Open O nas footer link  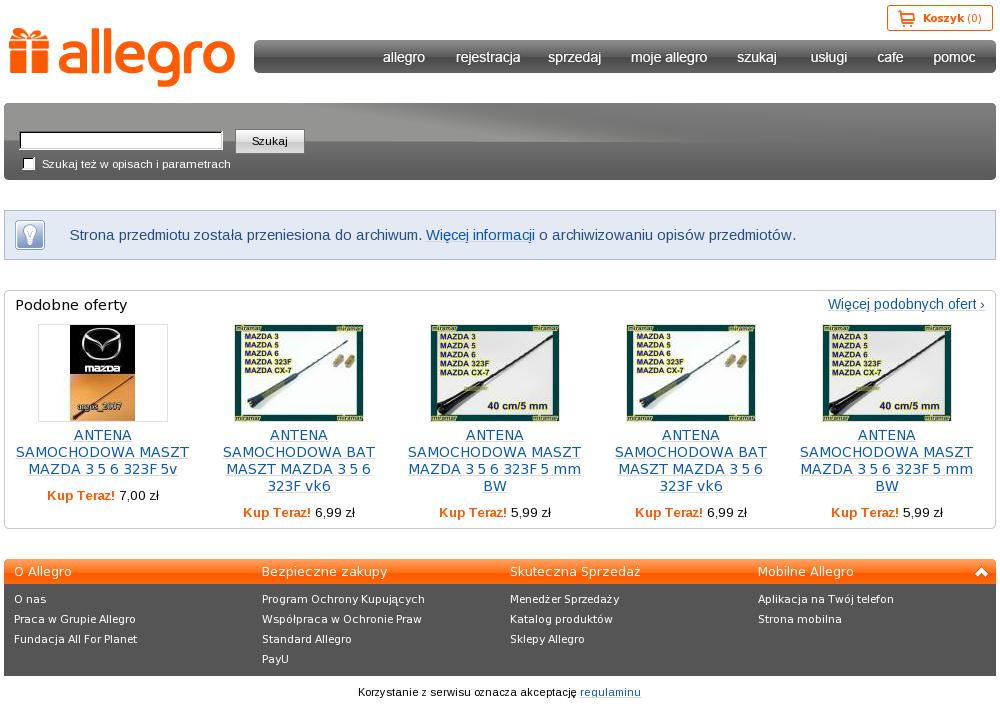[x=30, y=599]
